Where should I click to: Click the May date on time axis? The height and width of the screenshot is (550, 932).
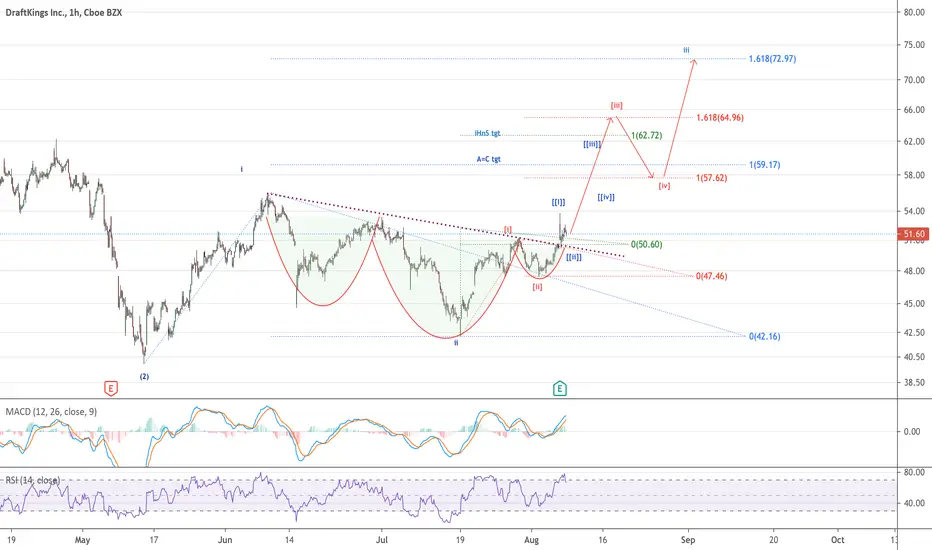tap(82, 540)
